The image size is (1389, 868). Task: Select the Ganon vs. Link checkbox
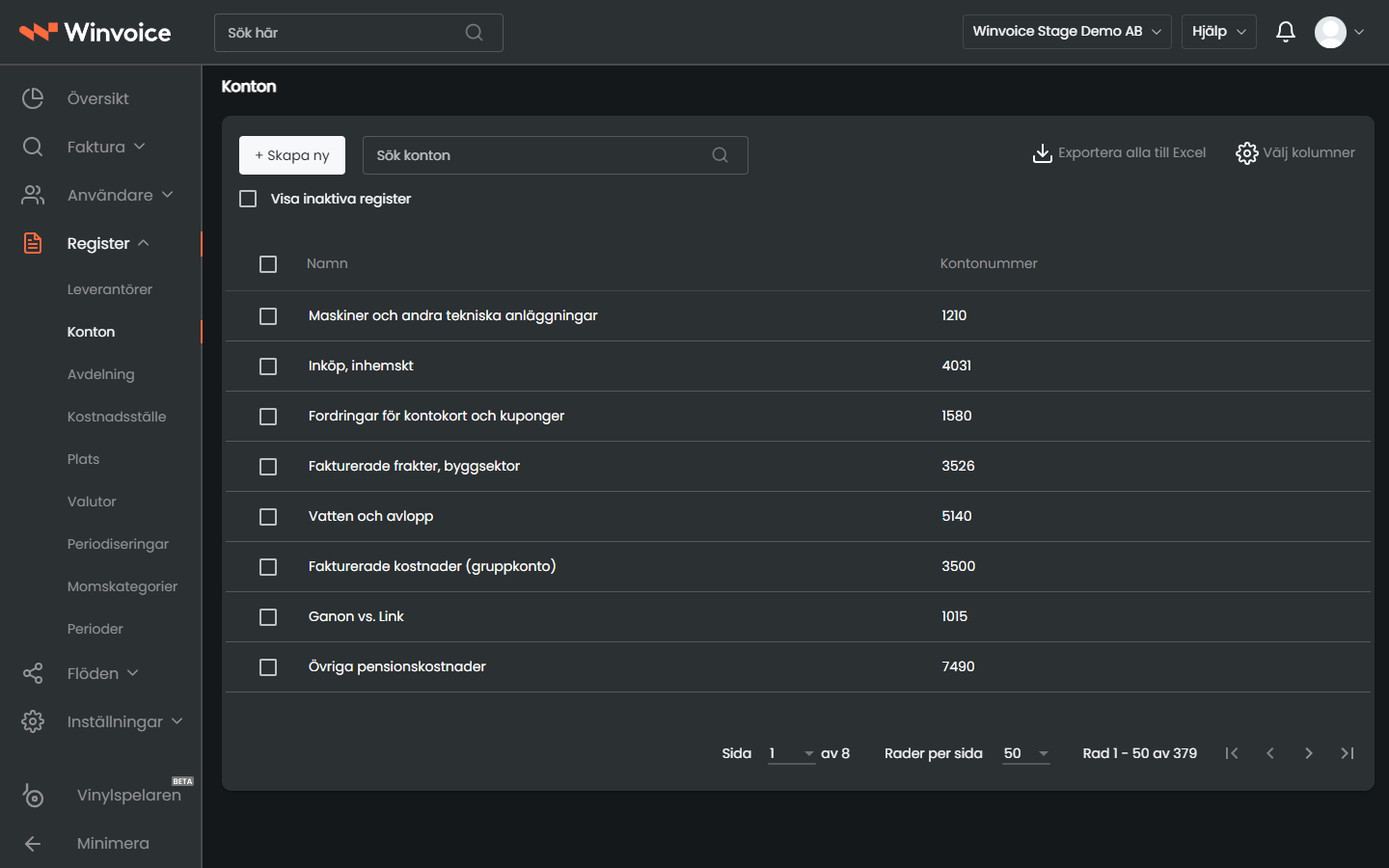coord(268,617)
